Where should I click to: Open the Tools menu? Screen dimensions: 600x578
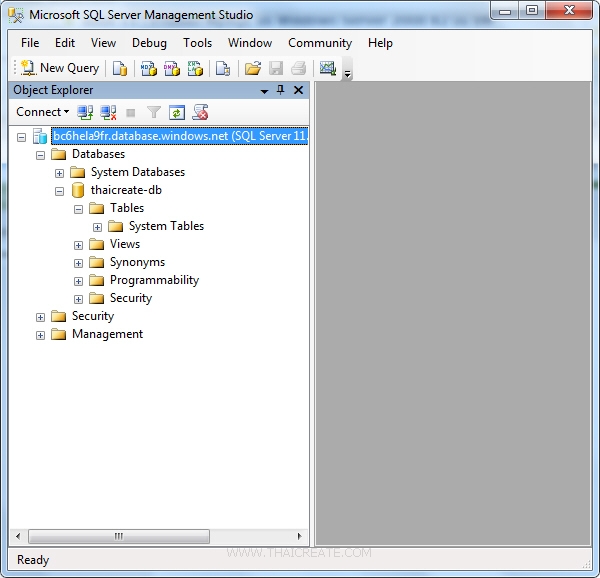point(197,43)
